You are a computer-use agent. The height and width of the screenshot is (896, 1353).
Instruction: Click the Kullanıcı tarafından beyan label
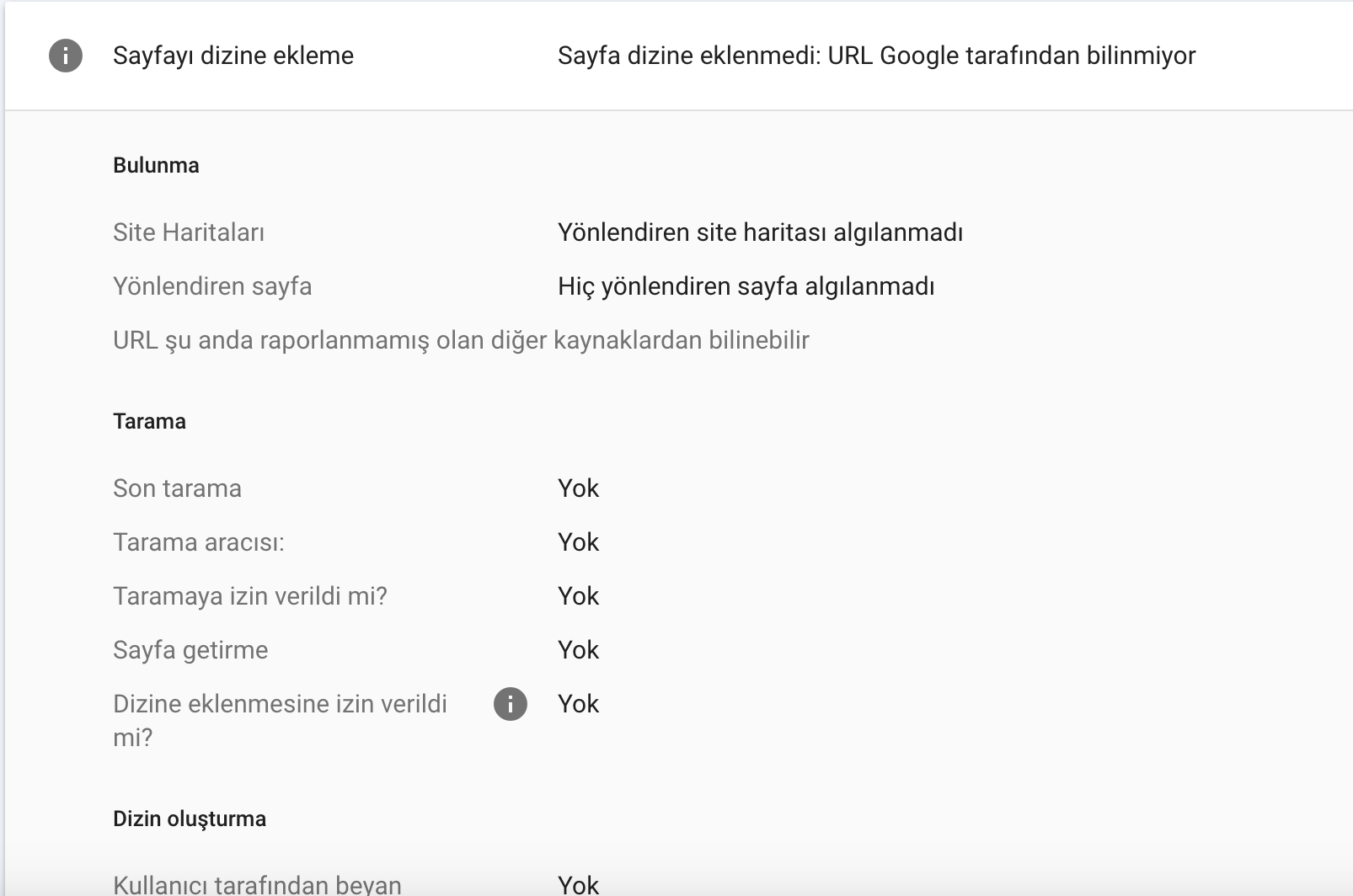click(x=257, y=884)
